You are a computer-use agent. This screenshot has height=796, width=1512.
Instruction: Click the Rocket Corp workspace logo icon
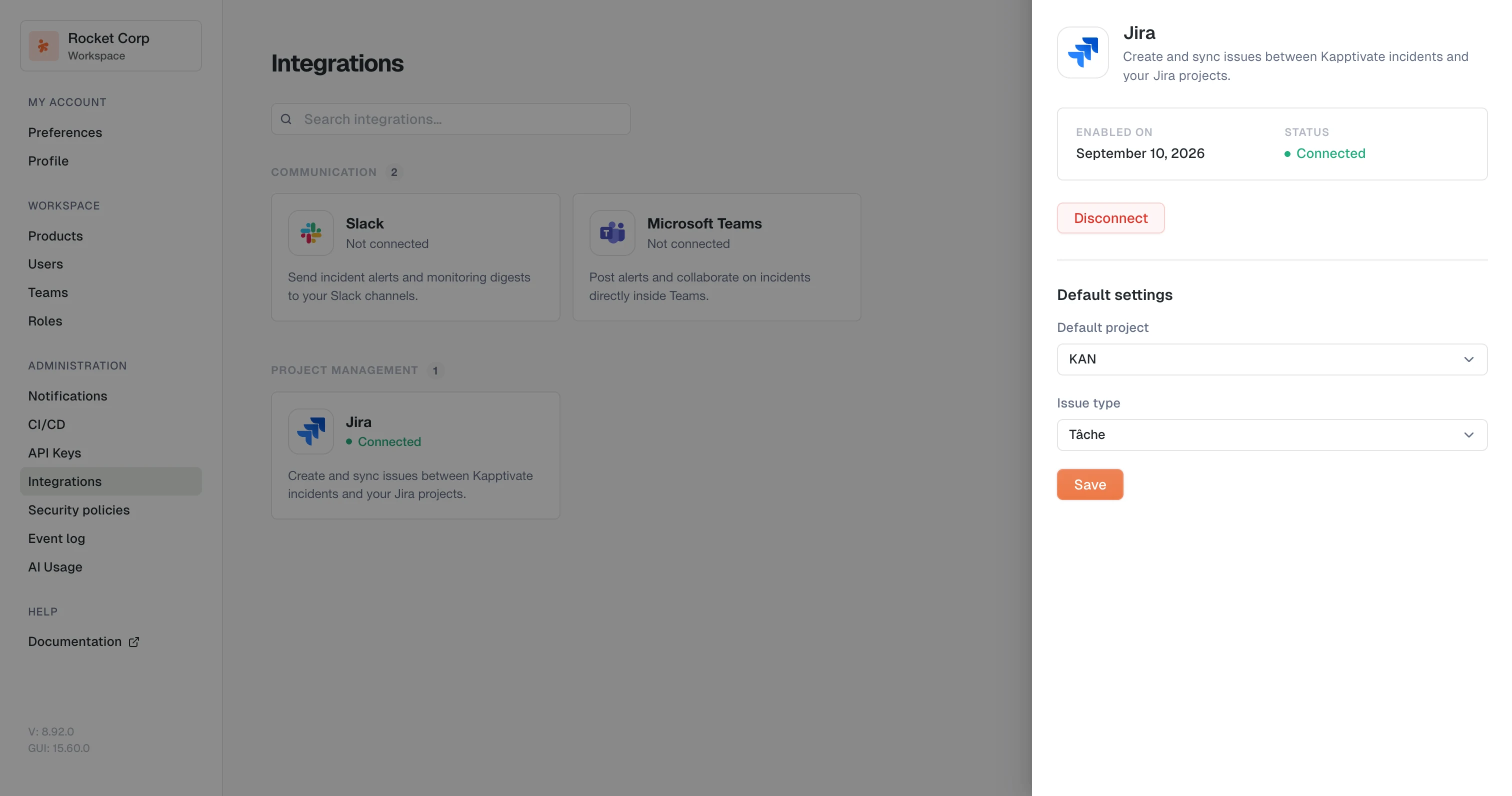43,46
